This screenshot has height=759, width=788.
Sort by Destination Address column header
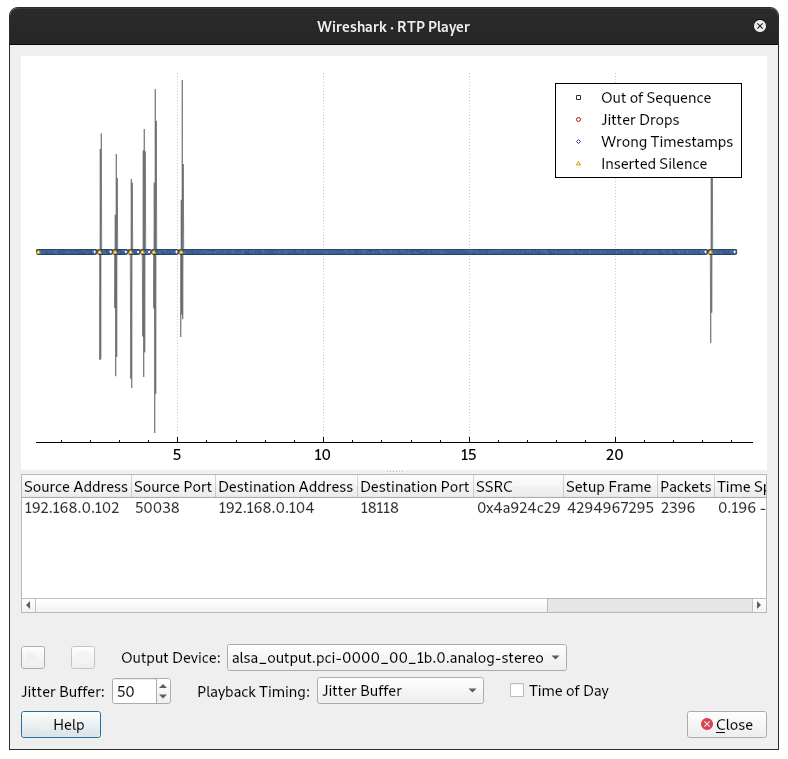[x=286, y=487]
